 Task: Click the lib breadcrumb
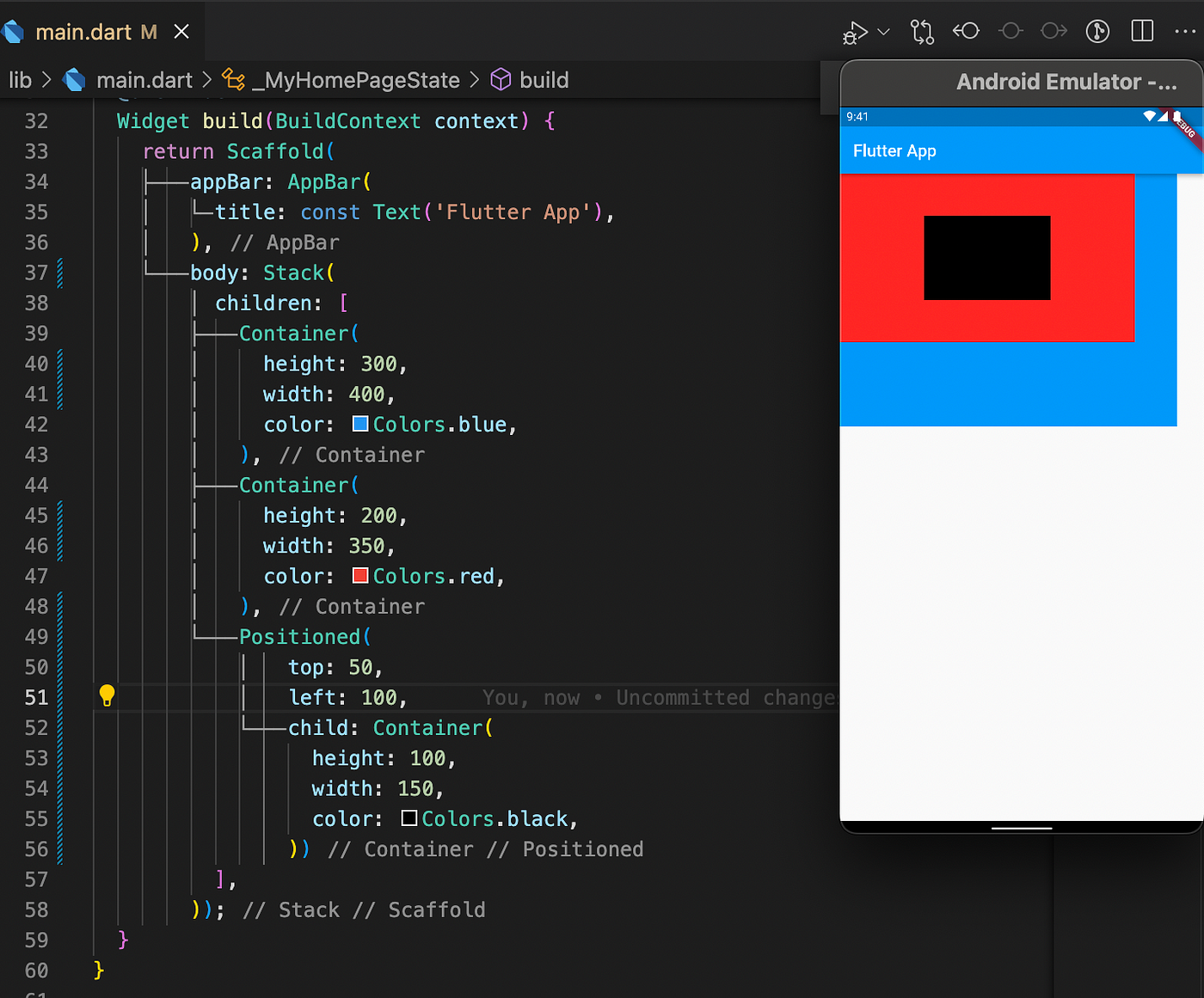point(20,80)
